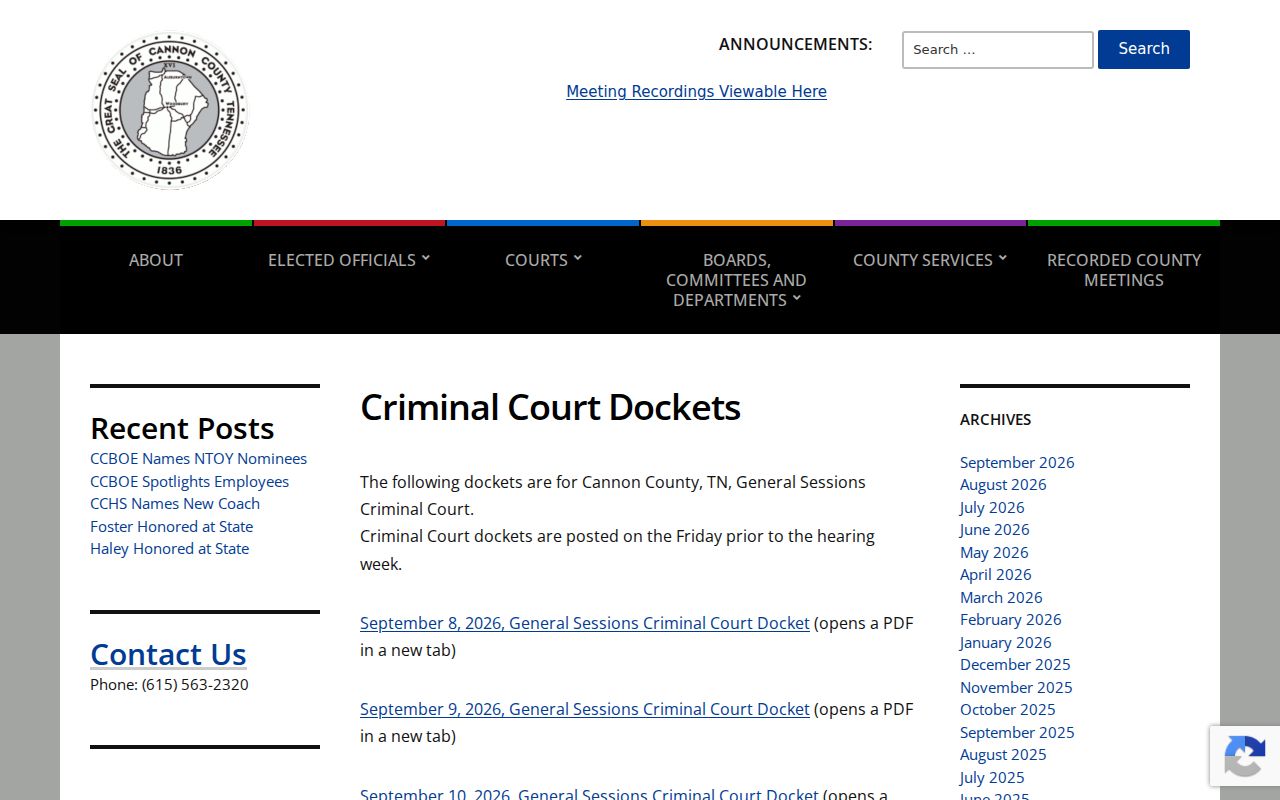Open Foster Honored at State post
1280x800 pixels.
(171, 526)
